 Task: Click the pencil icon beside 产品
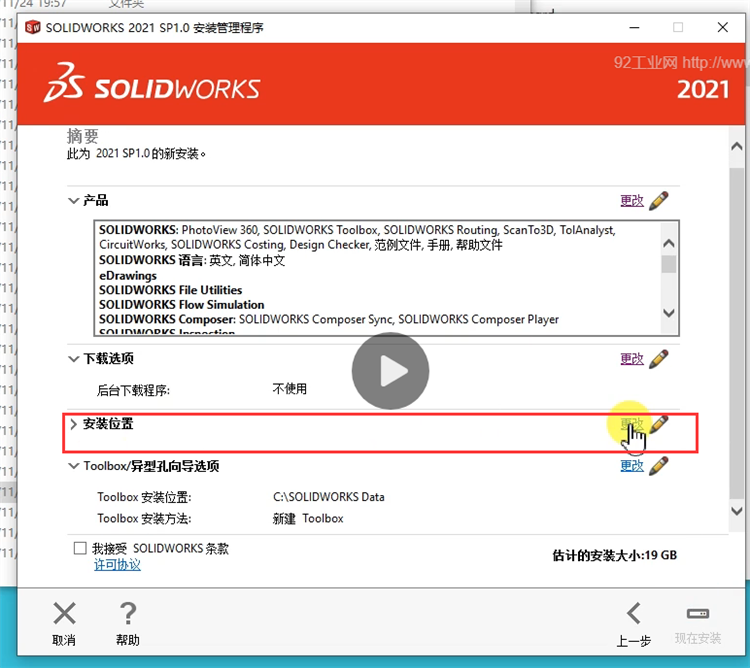tap(659, 201)
